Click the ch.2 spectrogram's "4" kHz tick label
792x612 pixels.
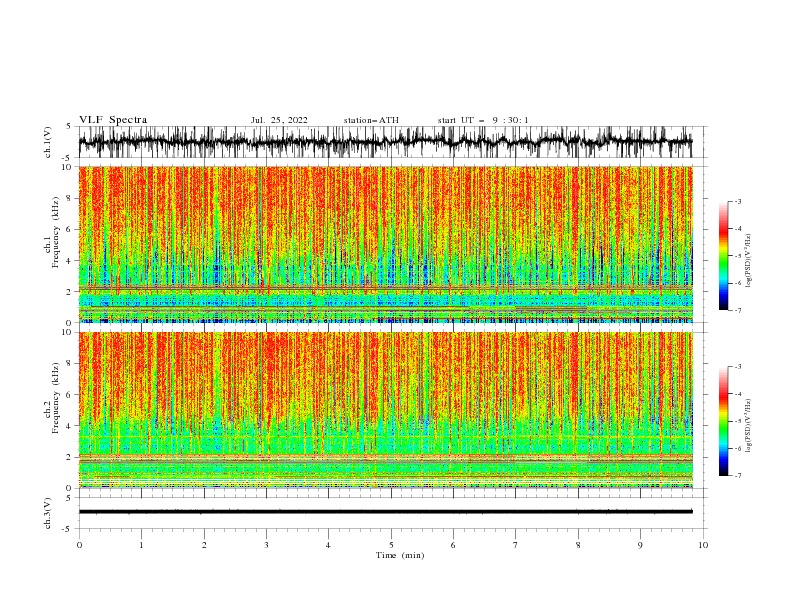point(69,426)
